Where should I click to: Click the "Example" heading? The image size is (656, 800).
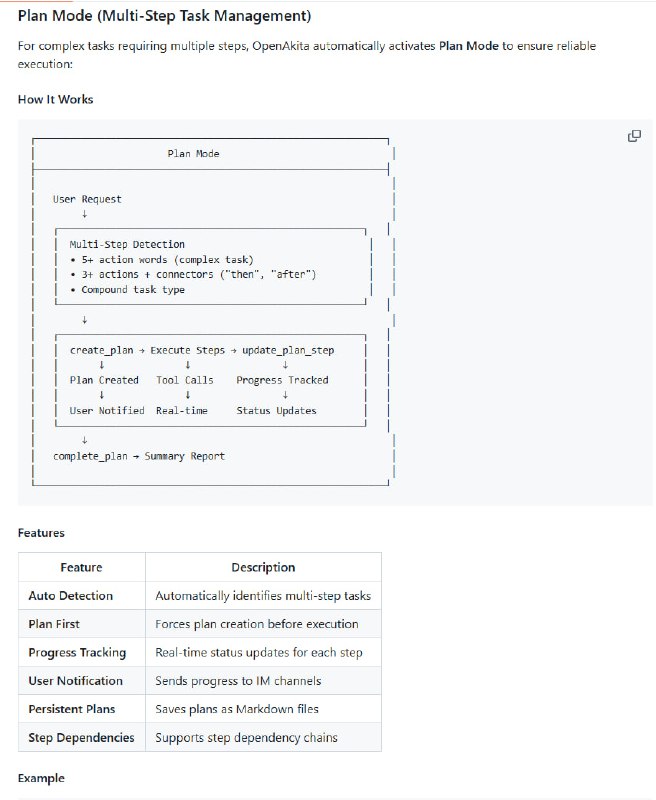tap(41, 777)
